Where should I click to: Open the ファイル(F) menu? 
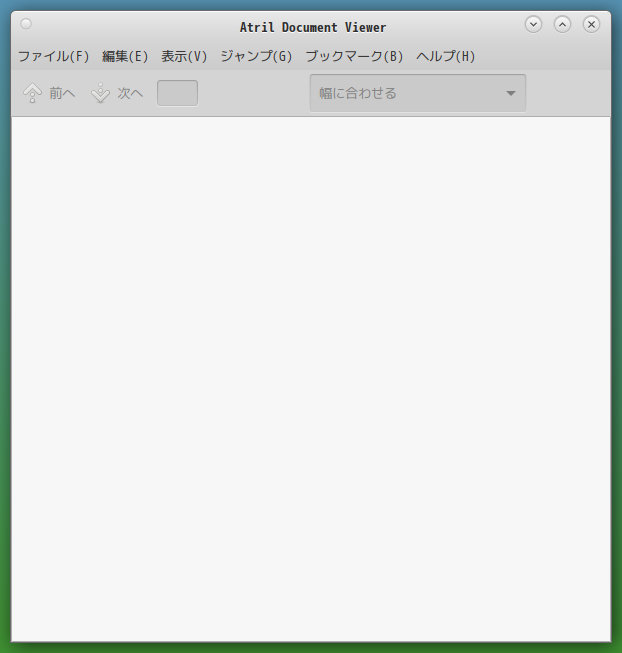pyautogui.click(x=54, y=56)
